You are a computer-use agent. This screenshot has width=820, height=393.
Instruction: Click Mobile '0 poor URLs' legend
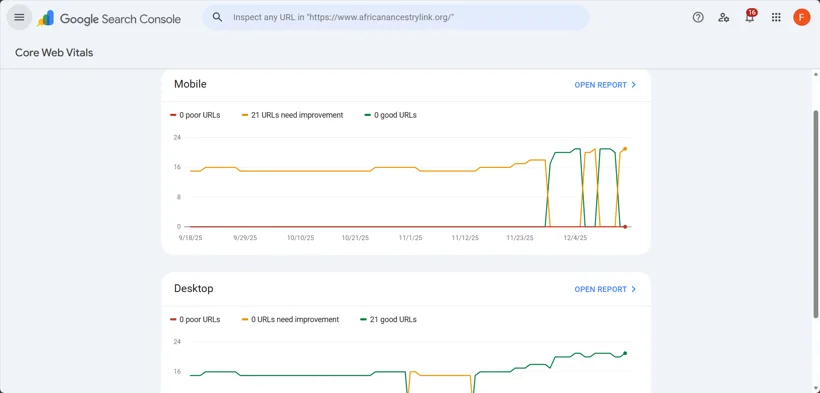[195, 115]
